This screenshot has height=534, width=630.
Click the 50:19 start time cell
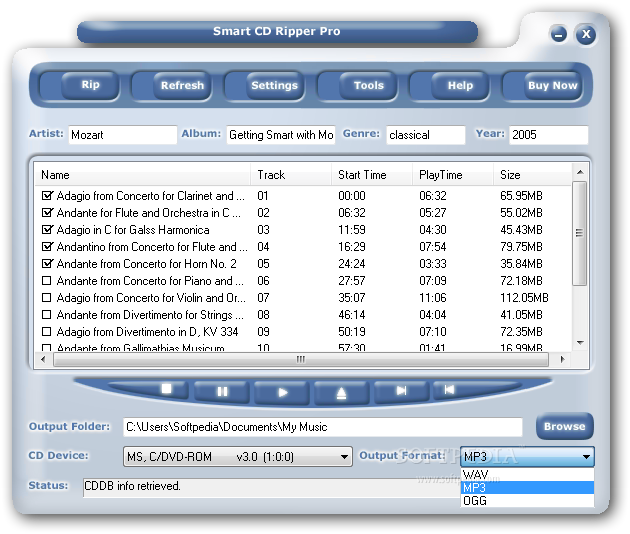coord(352,331)
